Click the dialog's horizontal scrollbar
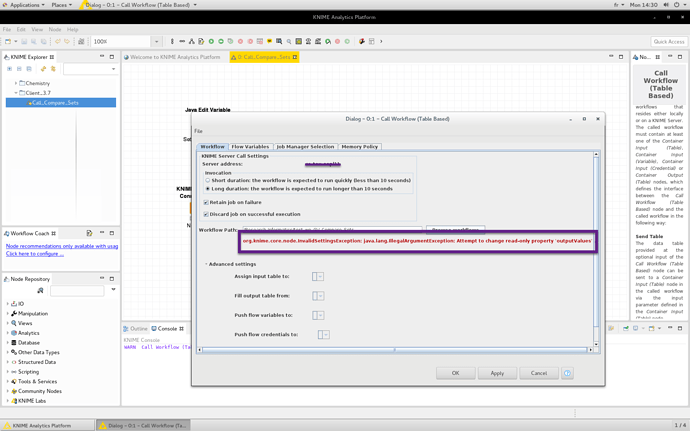The image size is (690, 431). coord(394,350)
